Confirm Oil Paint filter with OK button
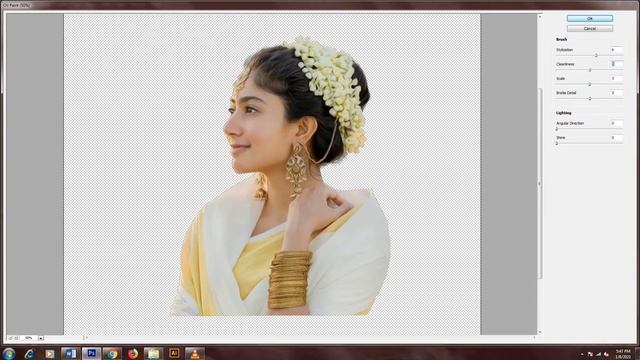The width and height of the screenshot is (640, 360). 589,18
